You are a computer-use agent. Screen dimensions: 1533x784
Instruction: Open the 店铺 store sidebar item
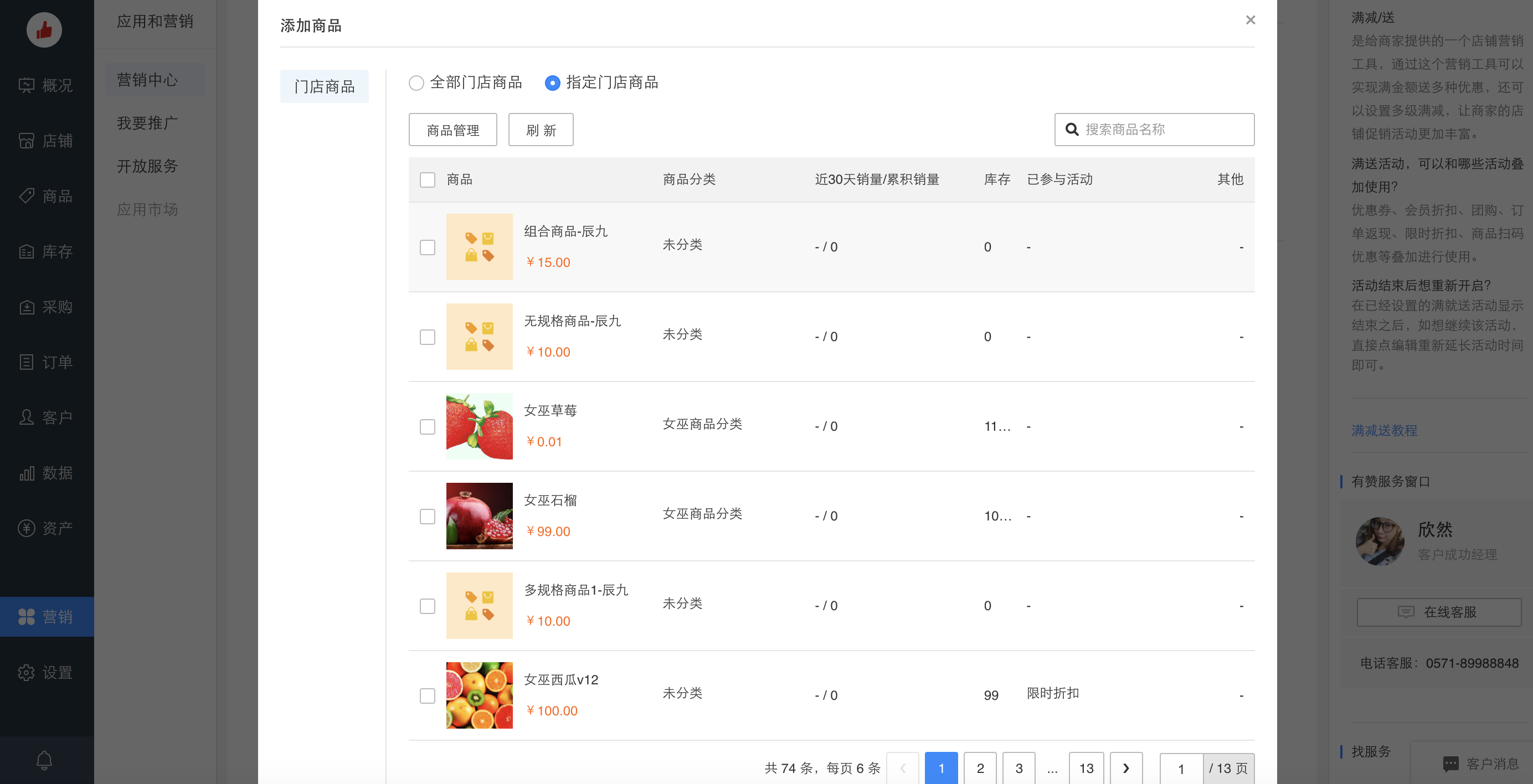point(47,141)
